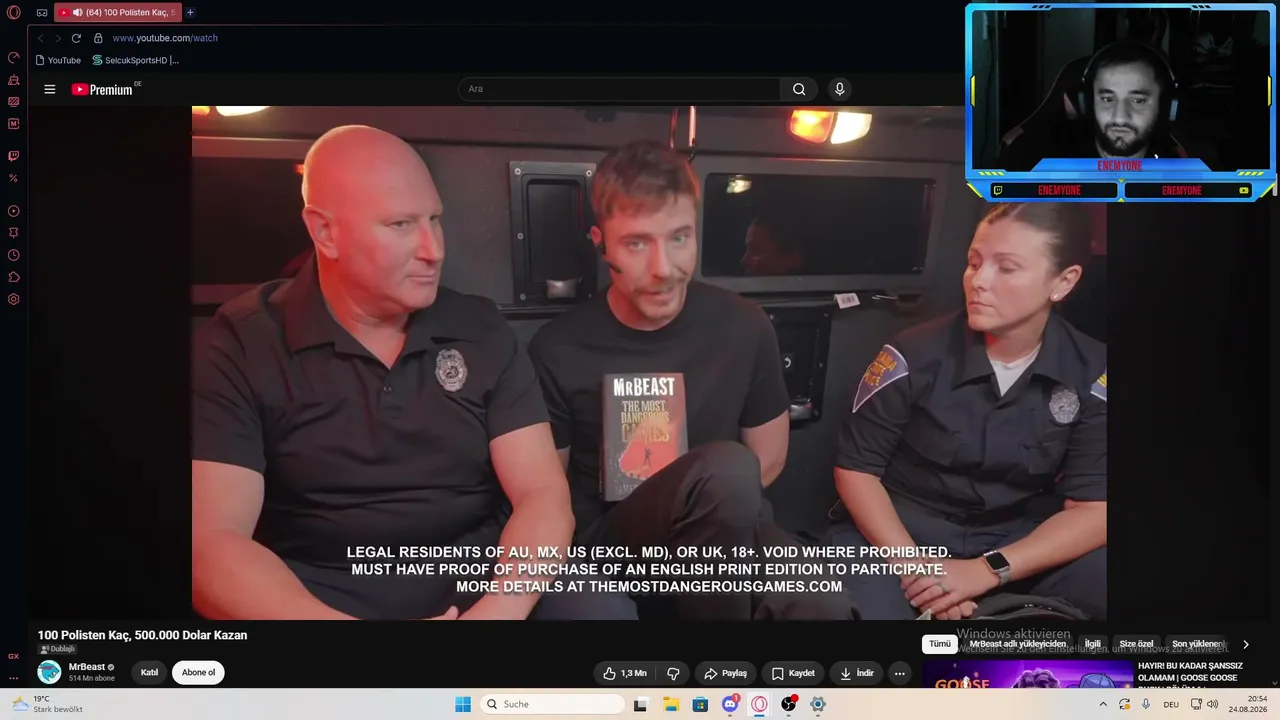Viewport: 1280px width, 720px height.
Task: Open sidebar three-dots setup menu
Action: click(14, 679)
